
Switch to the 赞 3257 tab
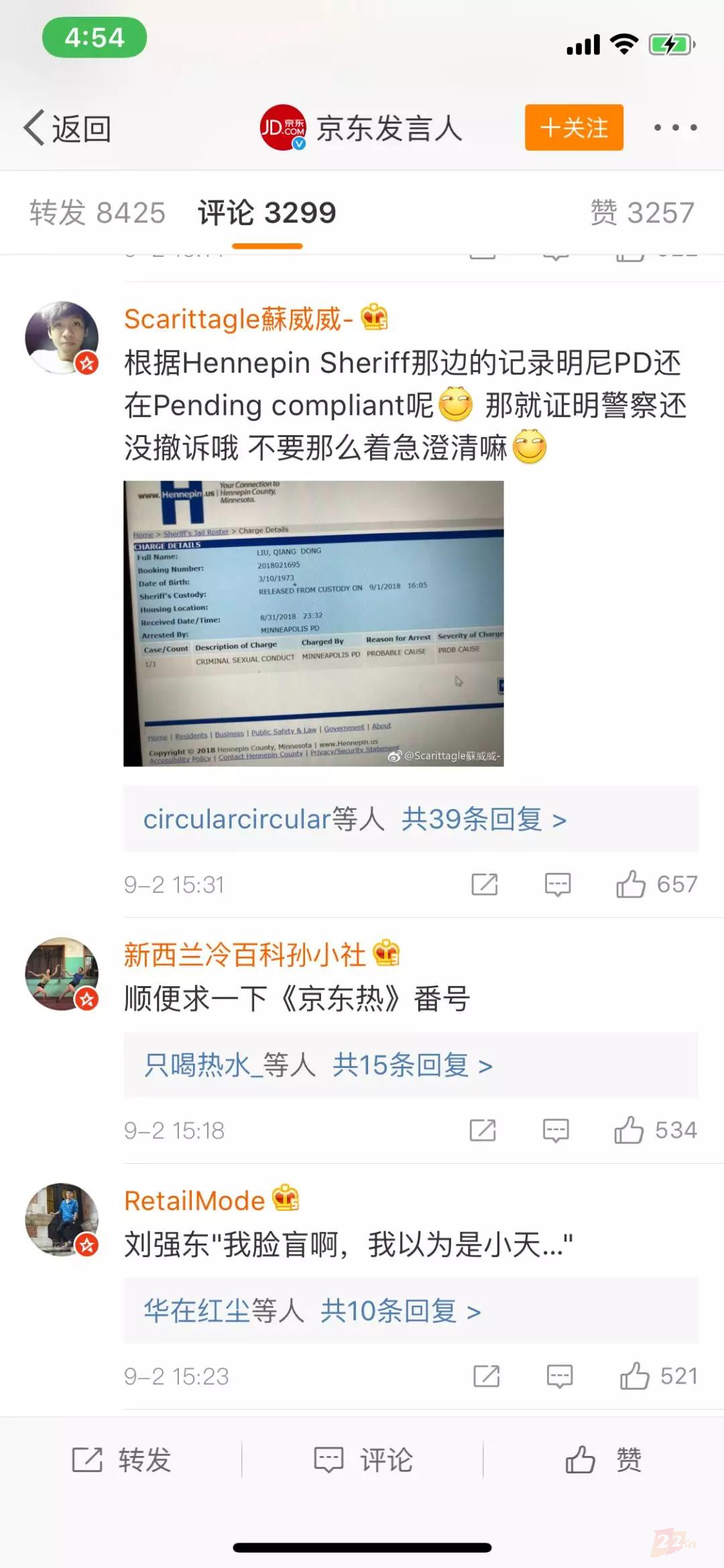tap(642, 213)
